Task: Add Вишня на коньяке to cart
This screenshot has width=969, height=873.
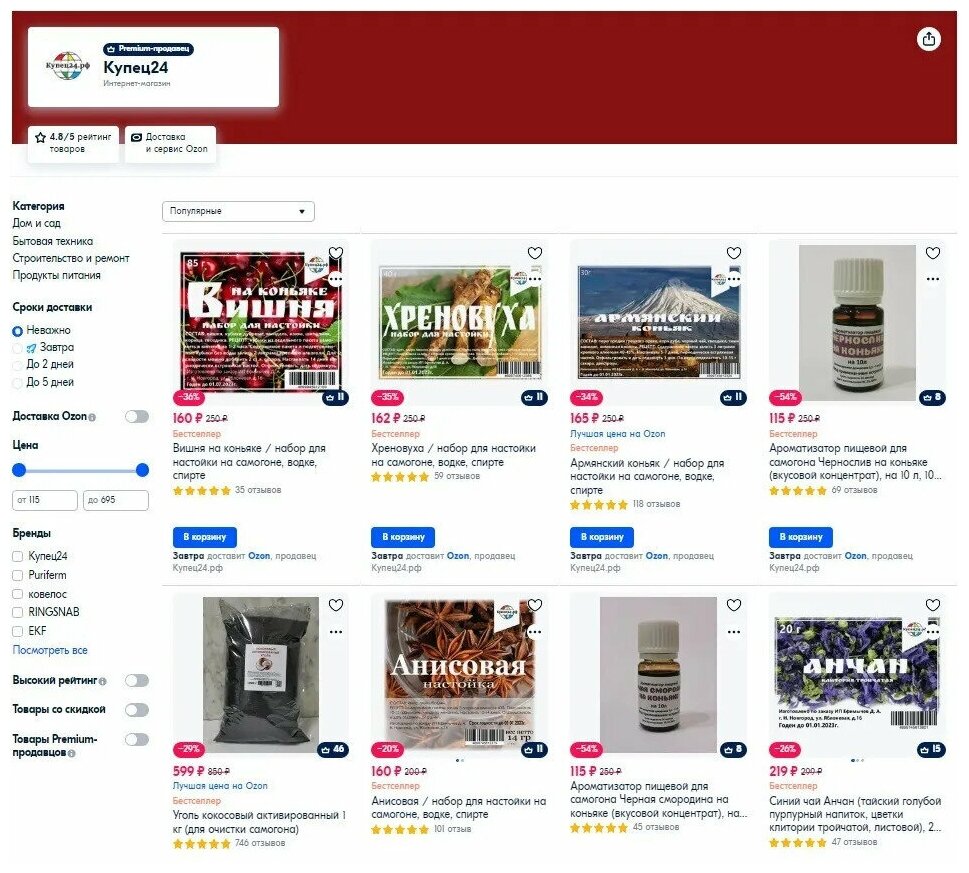Action: (205, 537)
